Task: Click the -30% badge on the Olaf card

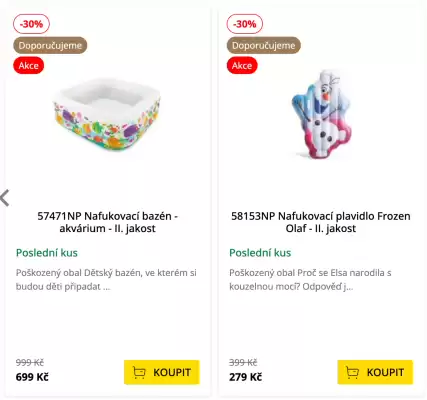Action: pos(245,24)
